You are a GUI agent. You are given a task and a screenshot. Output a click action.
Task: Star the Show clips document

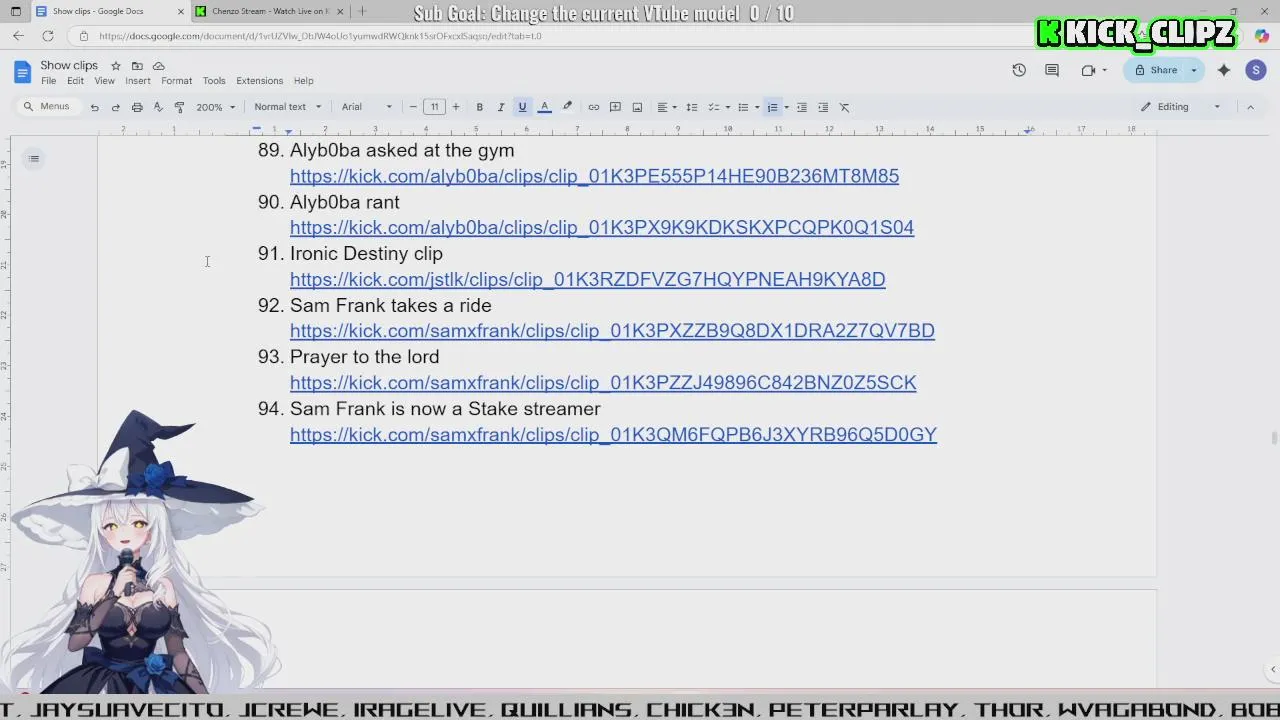[116, 66]
